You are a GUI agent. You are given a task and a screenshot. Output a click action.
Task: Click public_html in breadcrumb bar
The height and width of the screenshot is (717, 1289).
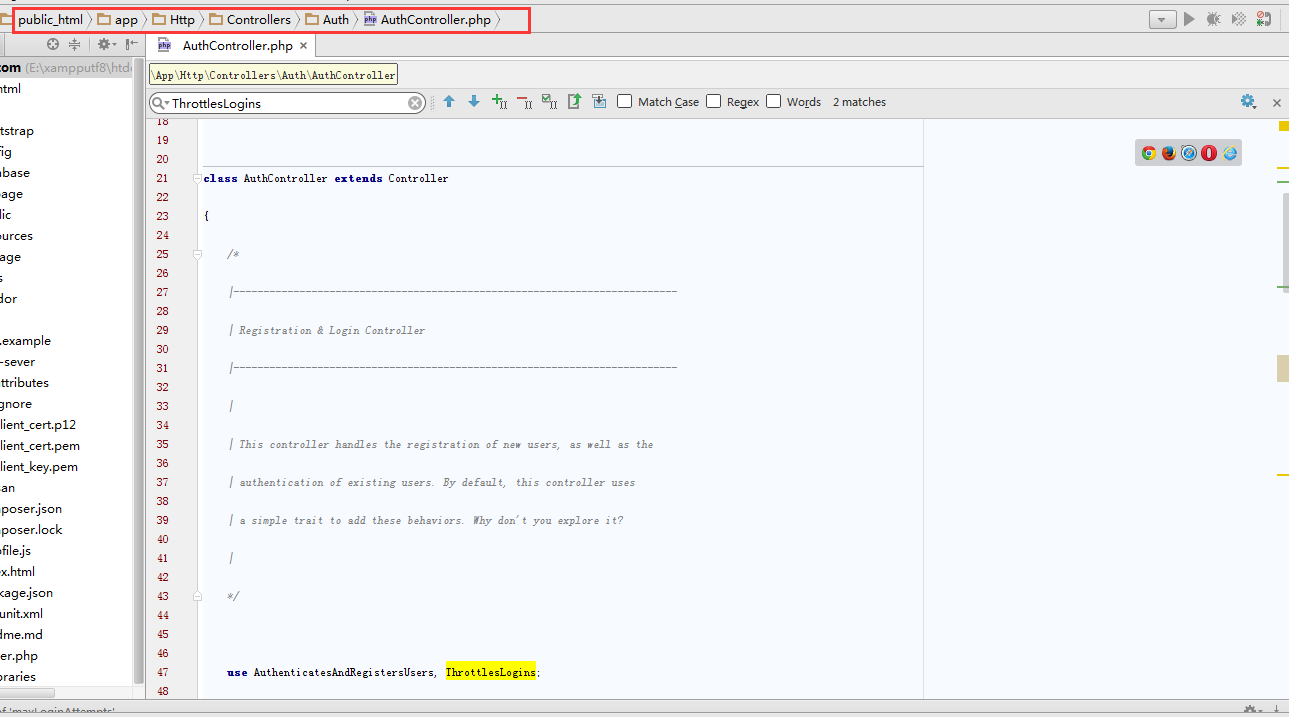pos(50,19)
